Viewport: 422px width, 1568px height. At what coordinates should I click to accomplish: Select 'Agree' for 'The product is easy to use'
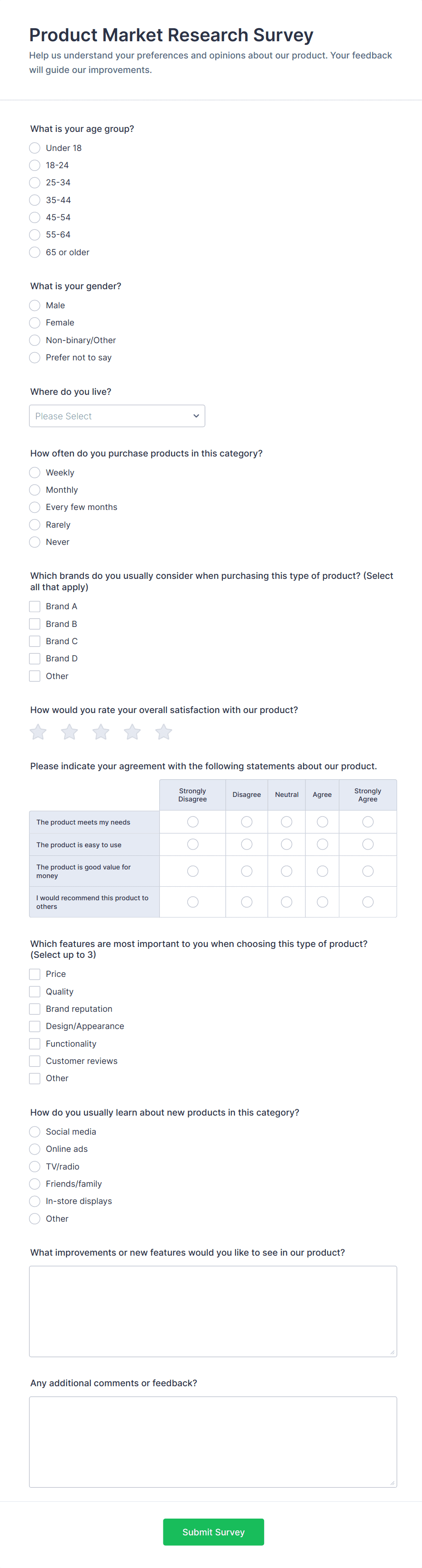pos(322,844)
